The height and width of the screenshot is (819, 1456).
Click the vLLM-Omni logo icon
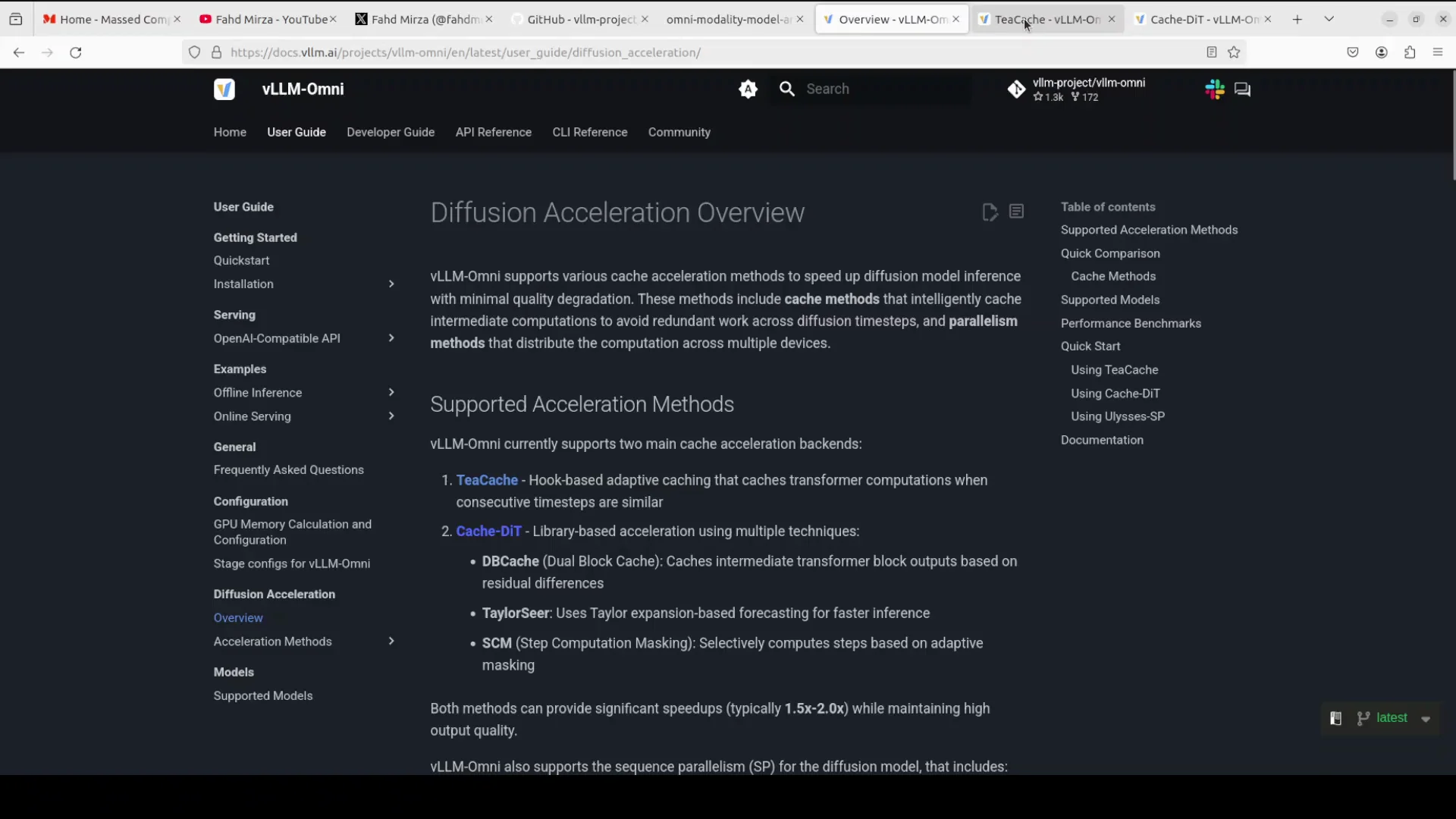click(x=224, y=89)
